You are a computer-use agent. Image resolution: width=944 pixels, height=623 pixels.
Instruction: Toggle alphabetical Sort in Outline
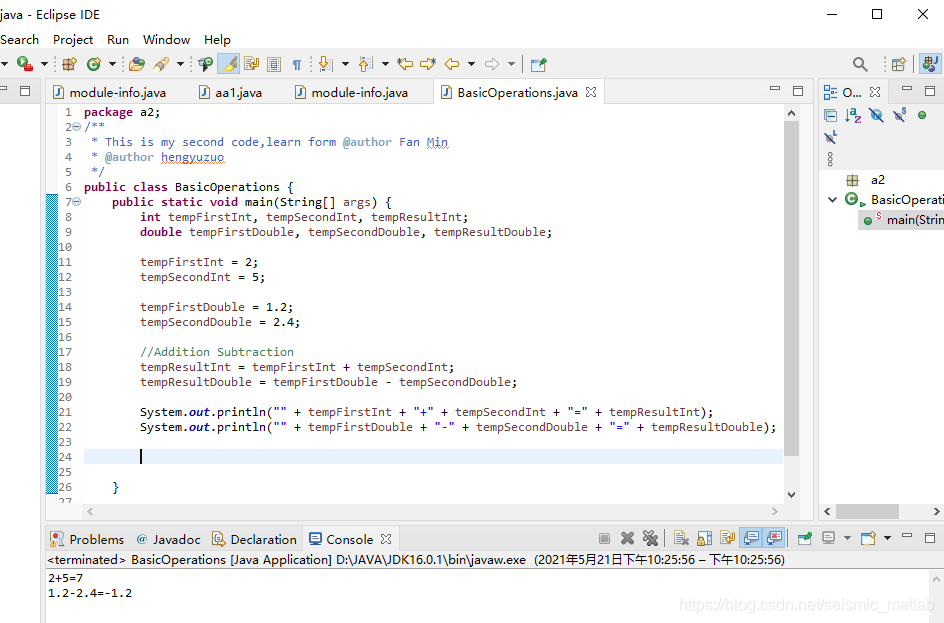(853, 115)
